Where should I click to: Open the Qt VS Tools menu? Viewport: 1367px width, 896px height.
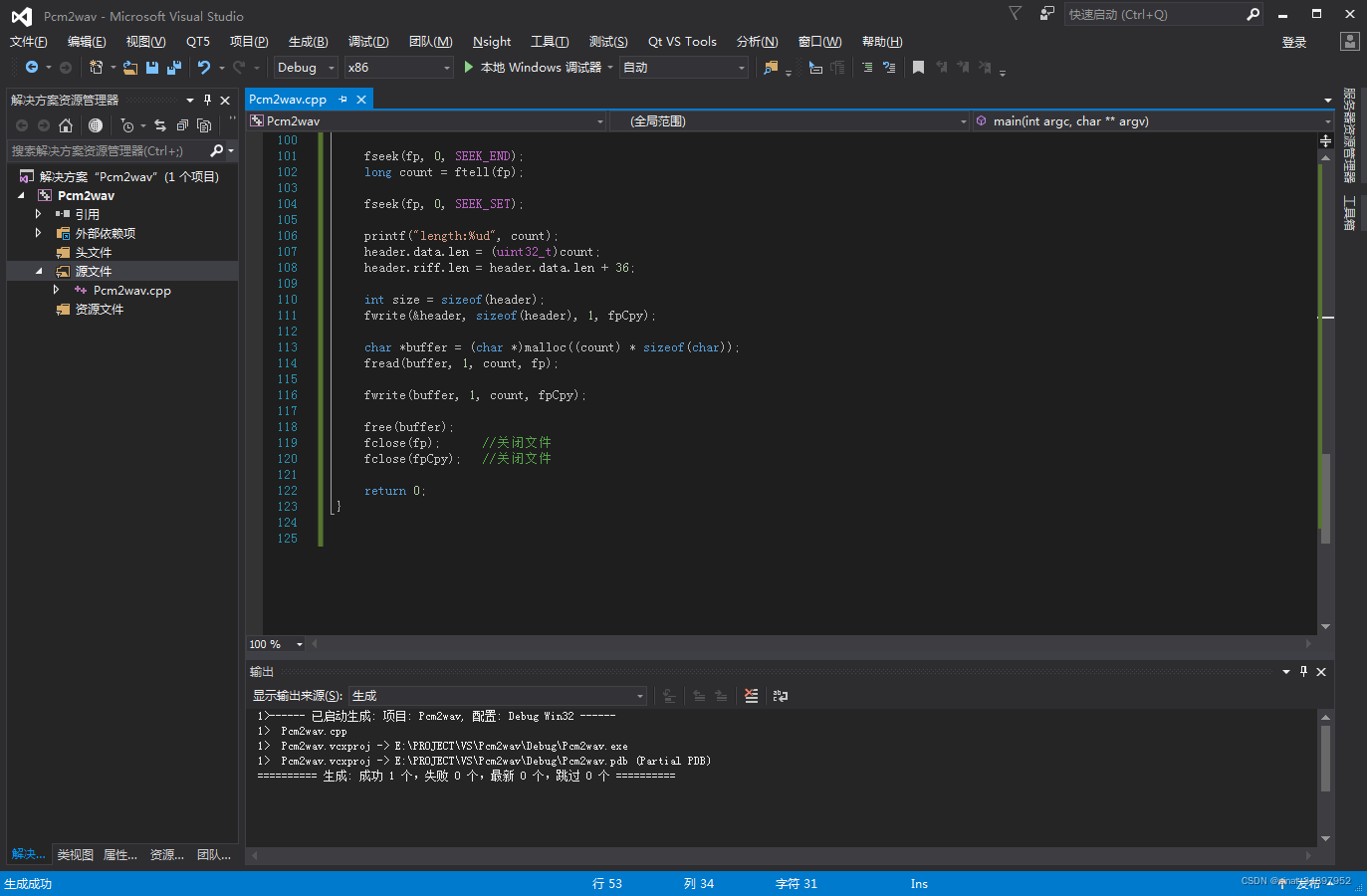pos(682,42)
